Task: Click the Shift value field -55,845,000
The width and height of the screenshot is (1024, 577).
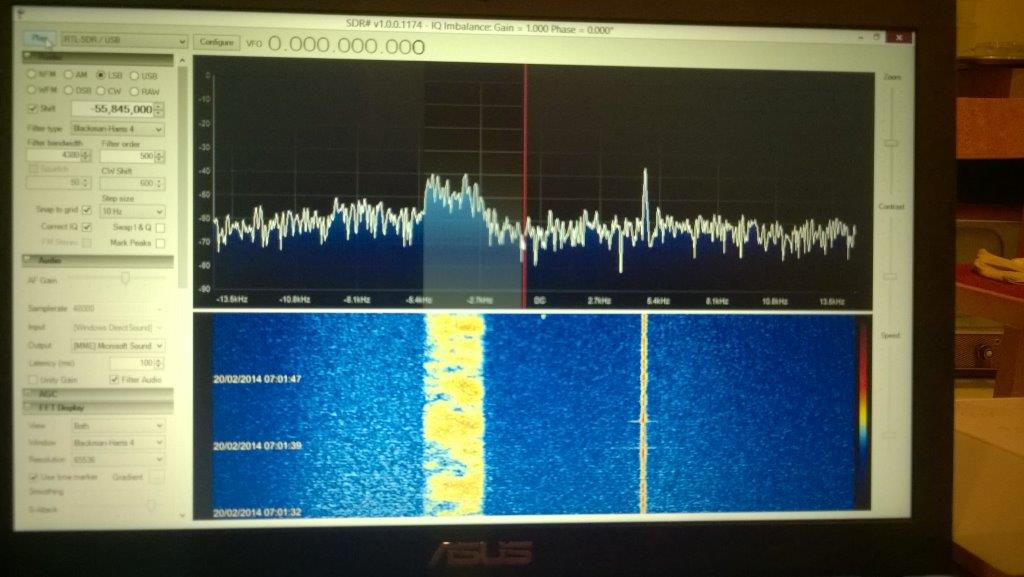Action: [112, 109]
